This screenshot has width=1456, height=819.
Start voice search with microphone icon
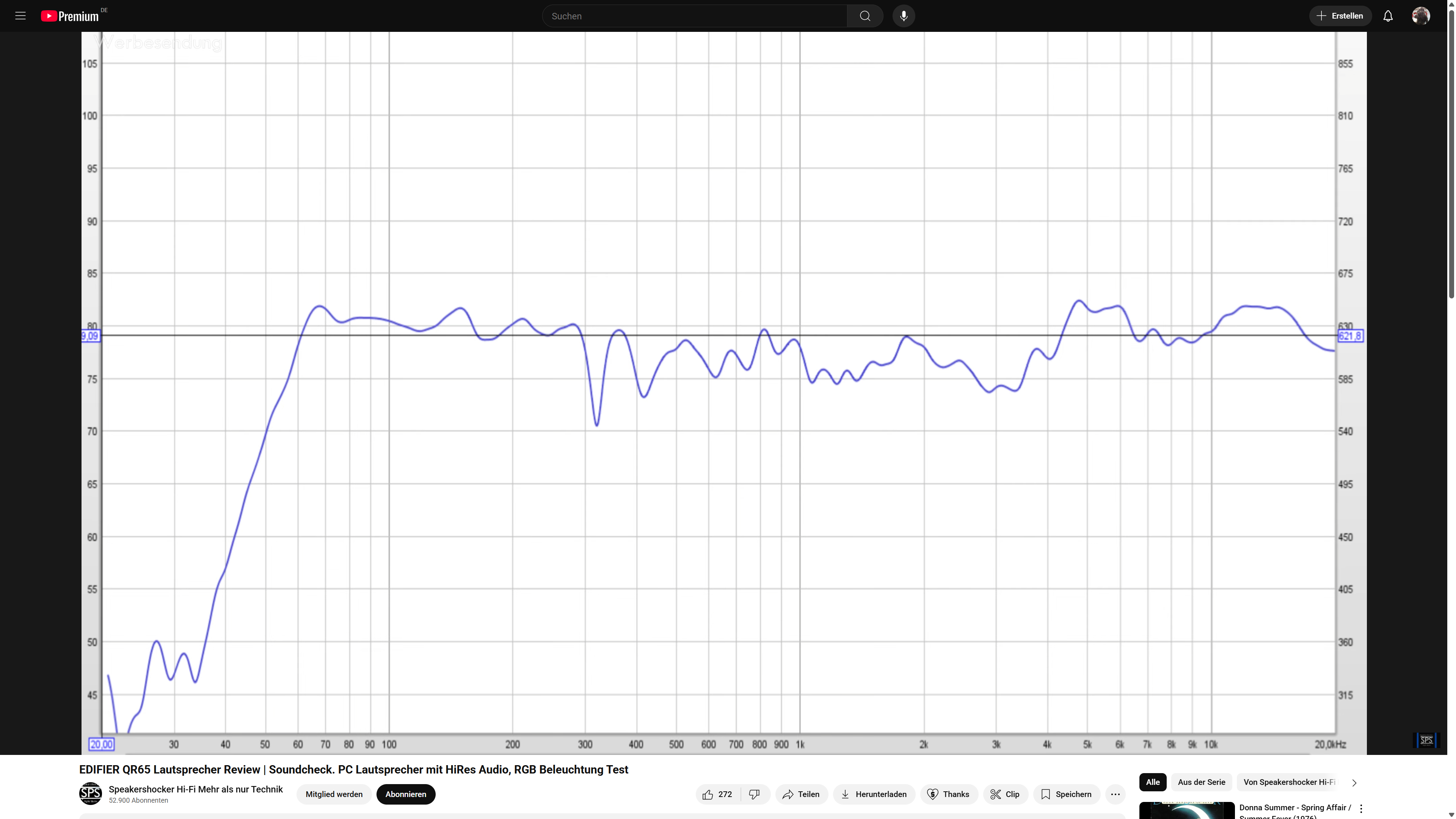pos(903,16)
